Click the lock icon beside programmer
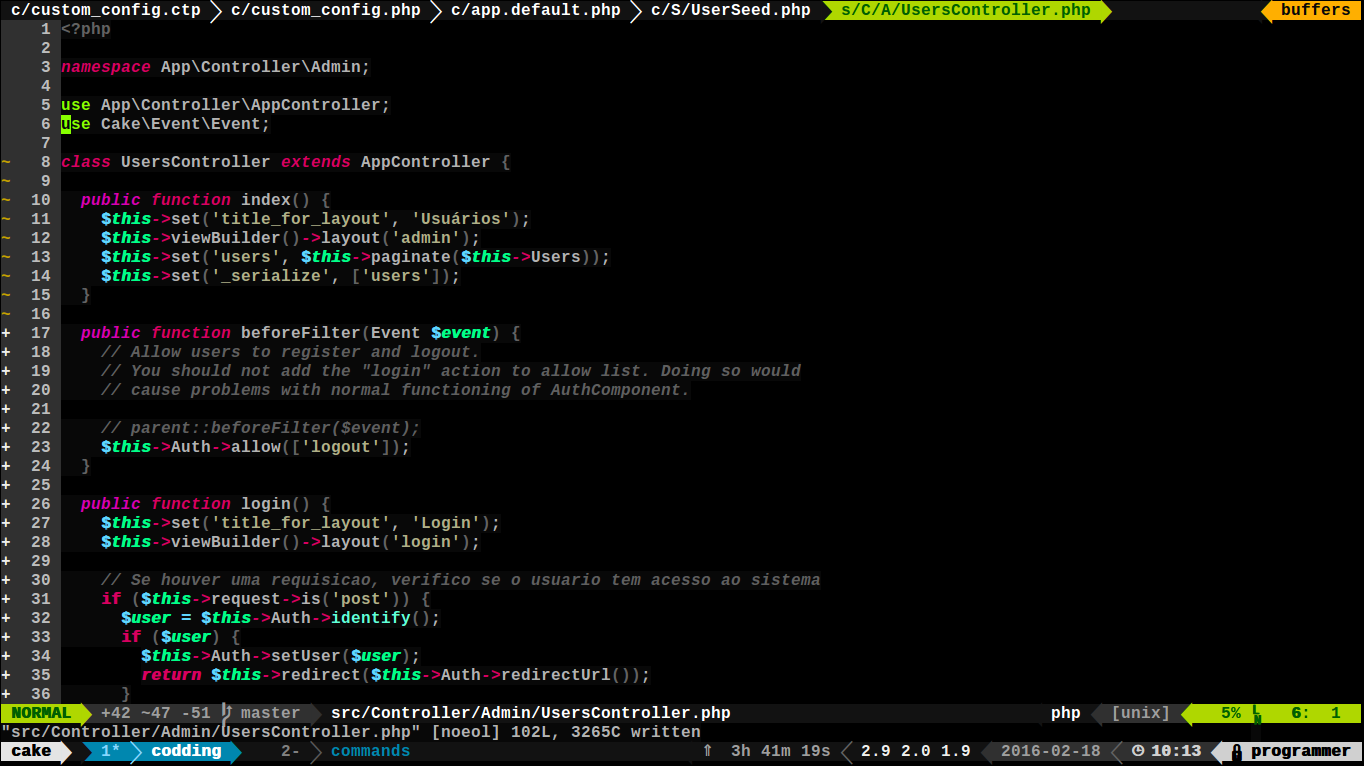 [1237, 751]
